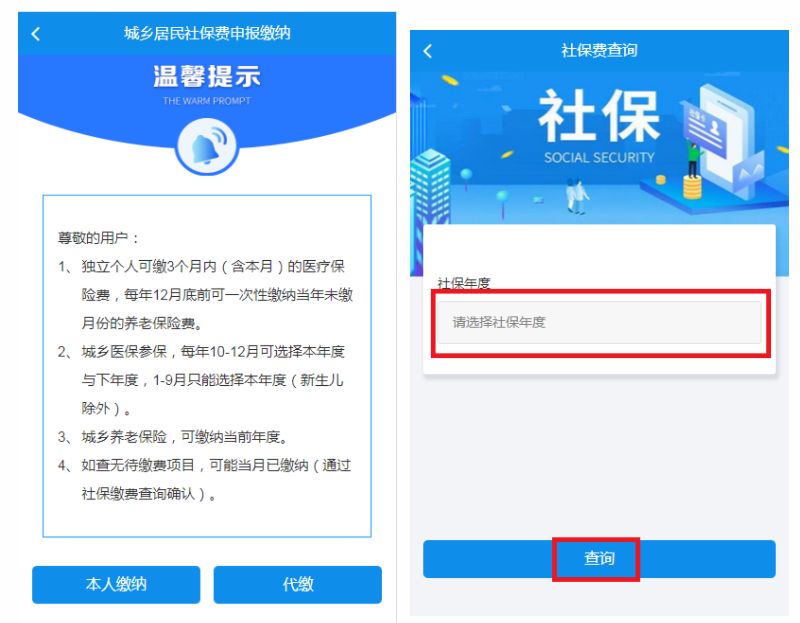Click the 城乡居民社保费申报缴纳 page title
This screenshot has width=800, height=623.
tap(207, 34)
